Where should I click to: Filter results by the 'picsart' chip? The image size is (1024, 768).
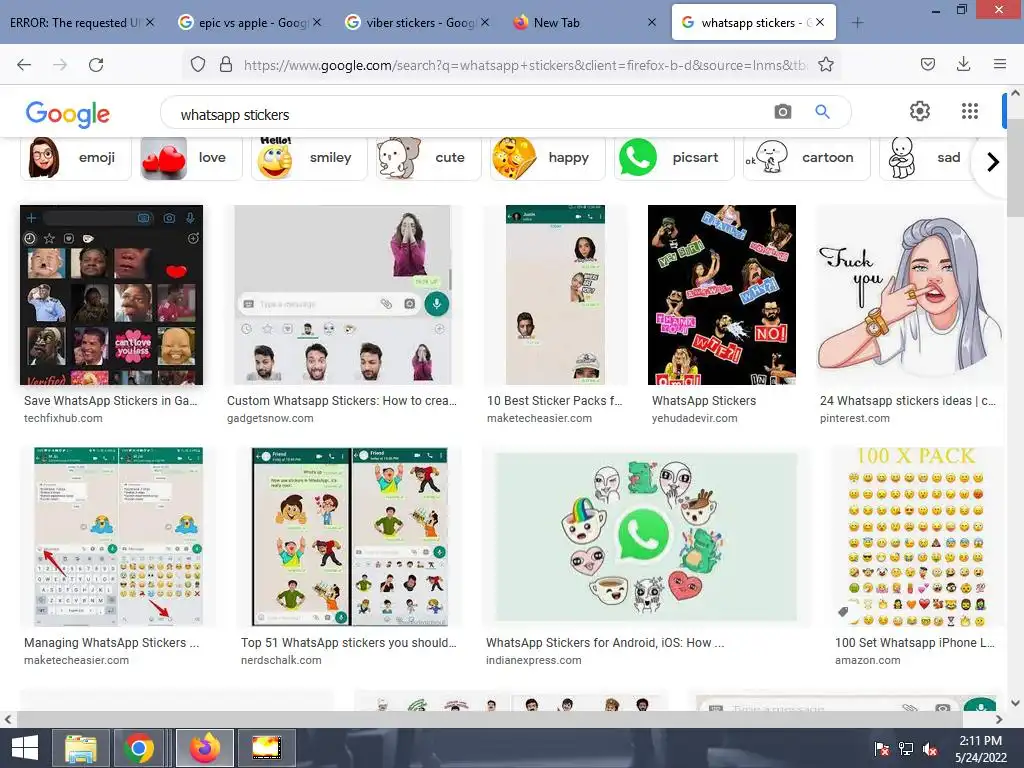tap(674, 157)
